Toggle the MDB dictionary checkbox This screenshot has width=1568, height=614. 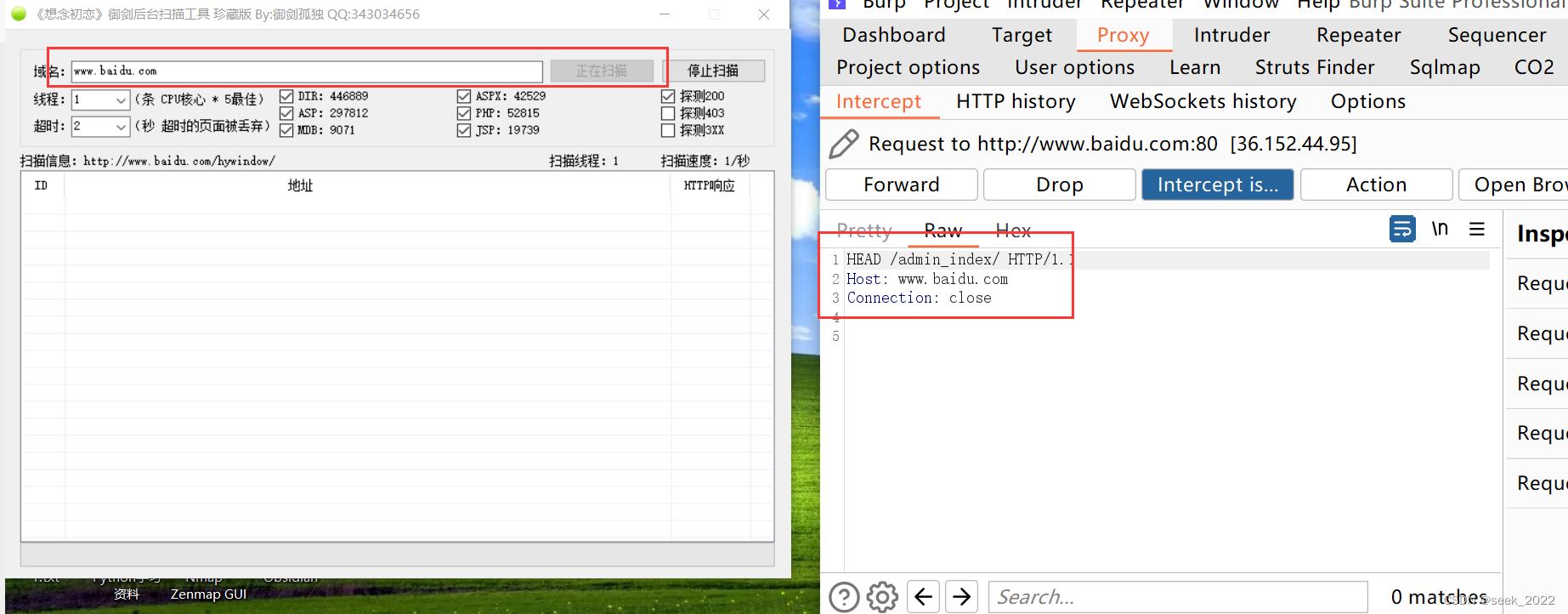pyautogui.click(x=286, y=130)
